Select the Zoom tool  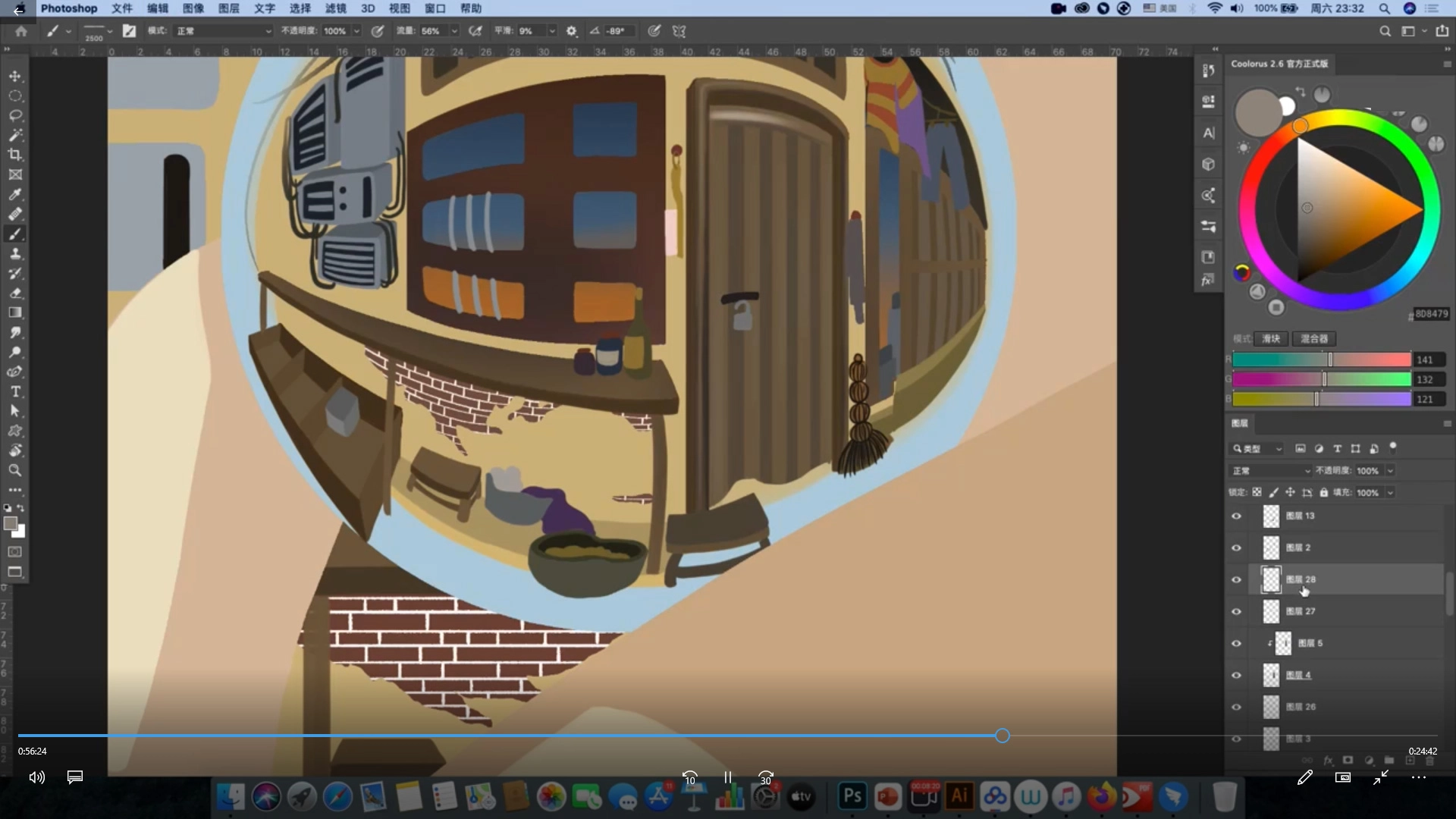[15, 470]
